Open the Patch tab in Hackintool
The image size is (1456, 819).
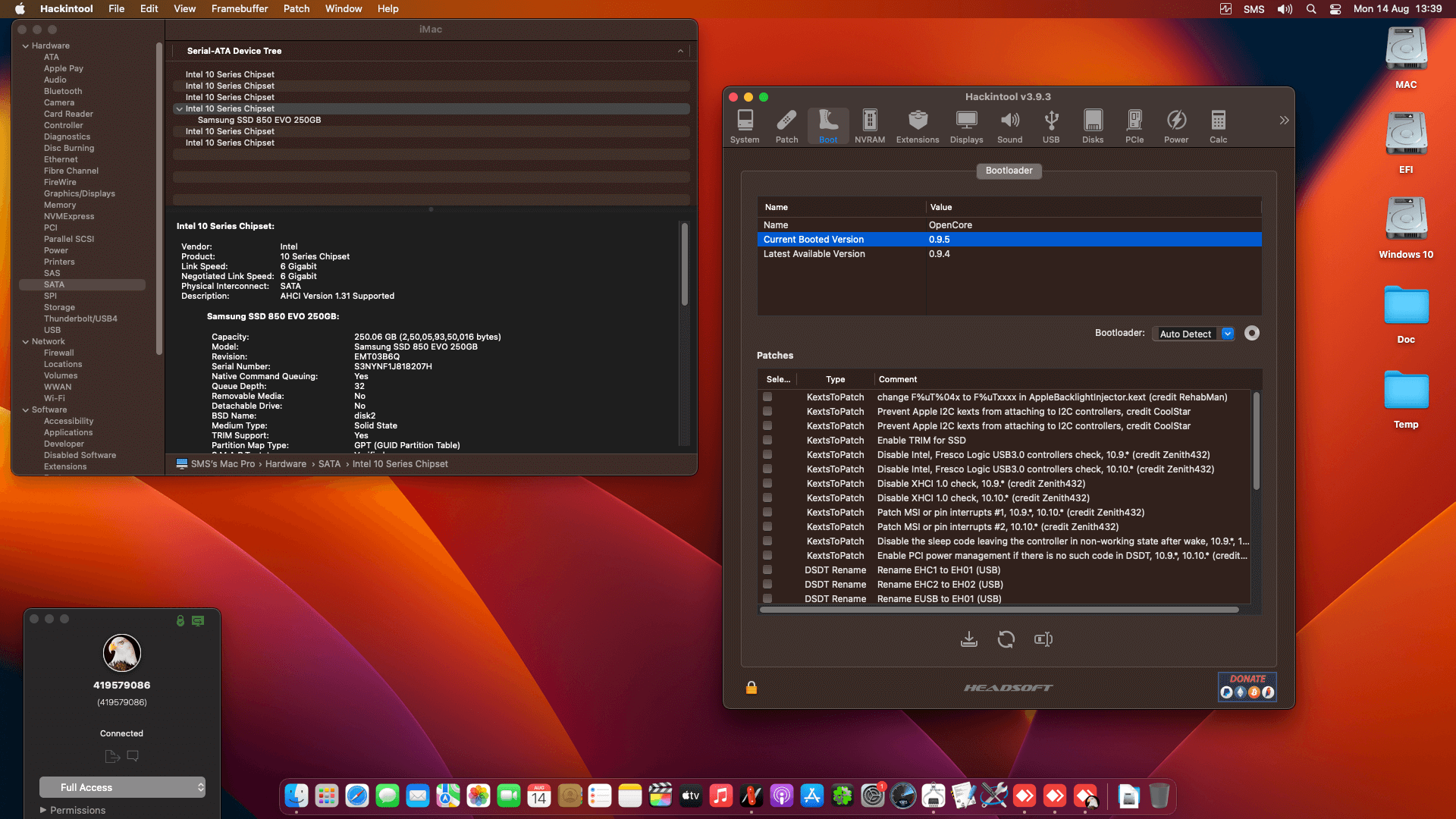click(786, 126)
